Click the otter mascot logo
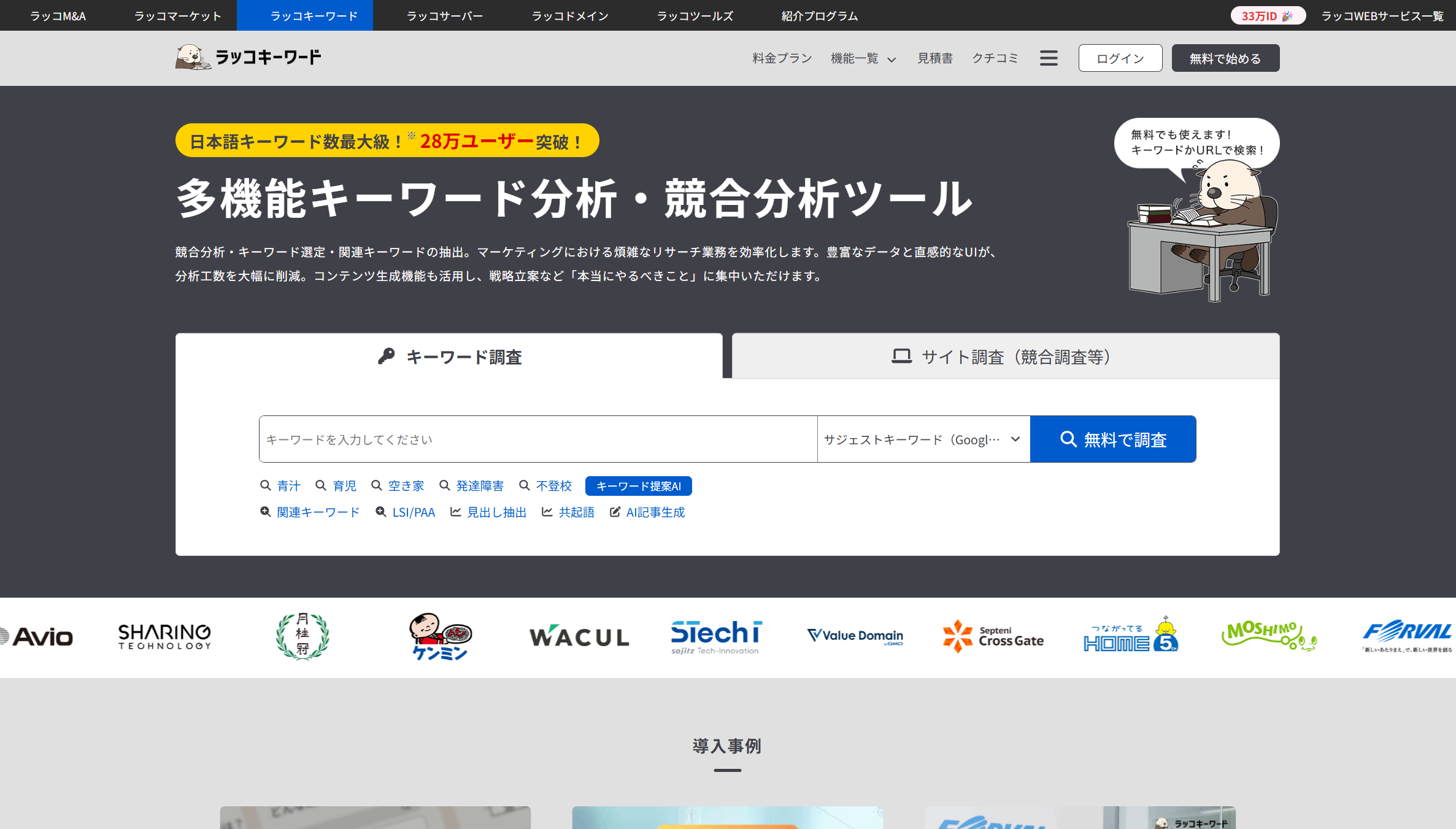 click(x=192, y=56)
